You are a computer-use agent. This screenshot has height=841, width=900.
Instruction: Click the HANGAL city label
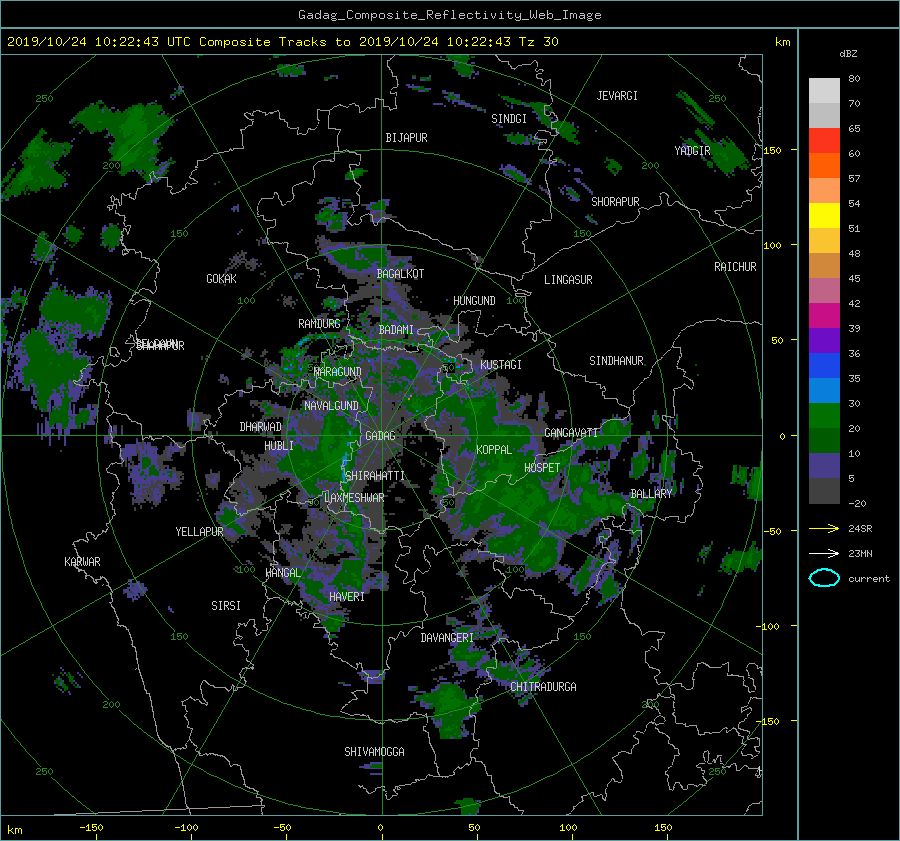coord(283,573)
